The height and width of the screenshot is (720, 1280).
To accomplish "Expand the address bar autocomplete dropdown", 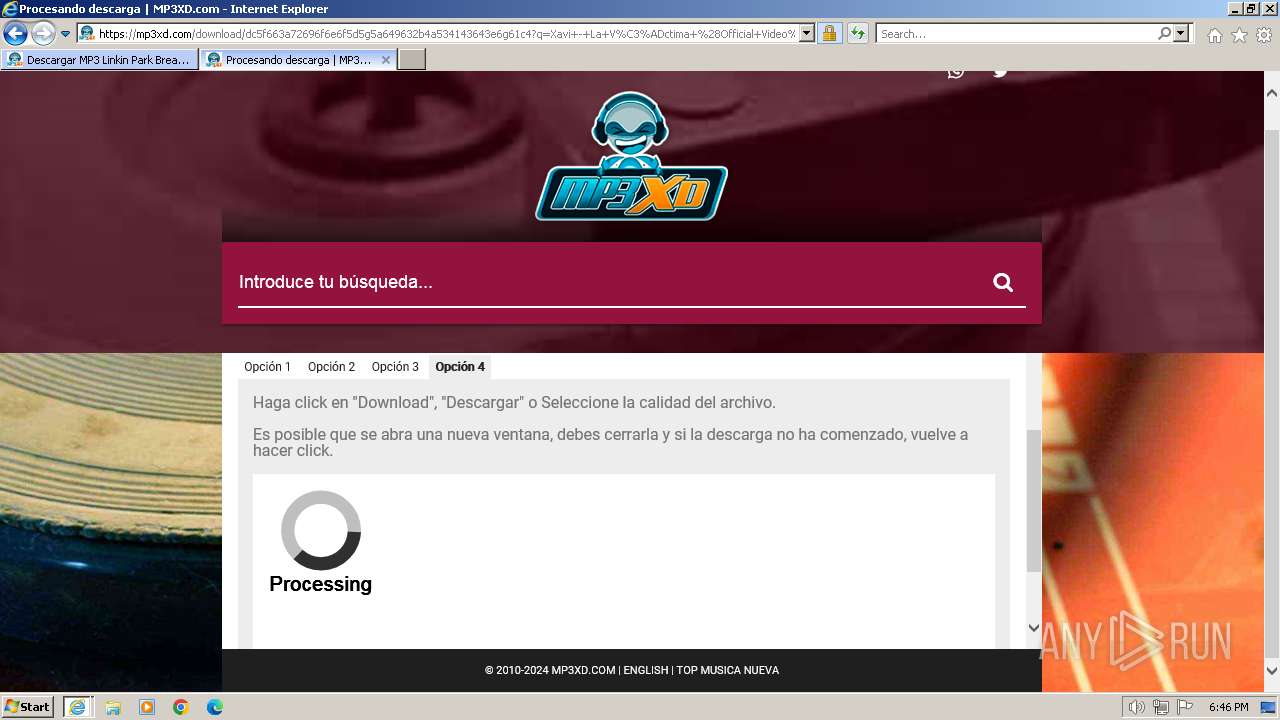I will [x=807, y=34].
